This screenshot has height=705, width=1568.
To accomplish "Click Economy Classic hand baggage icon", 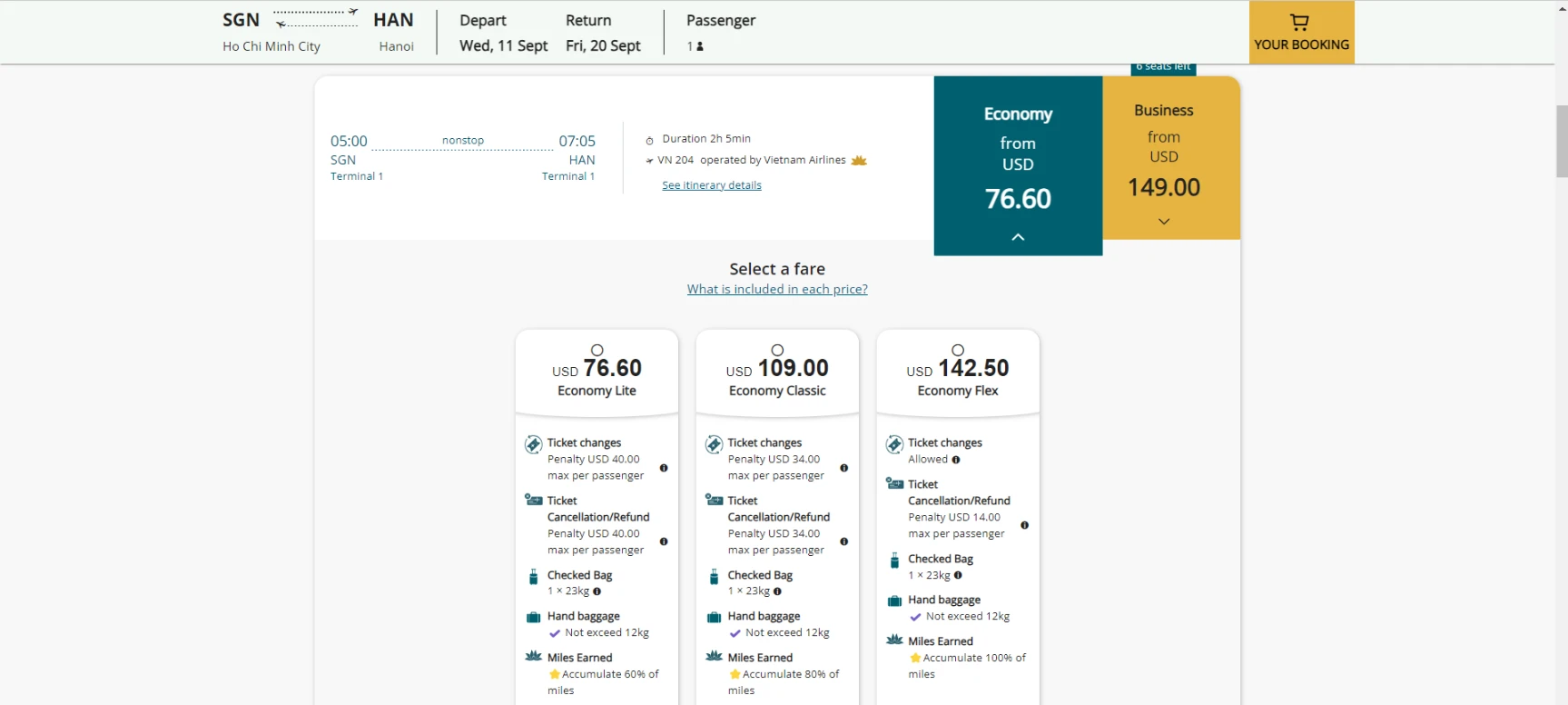I will 715,617.
